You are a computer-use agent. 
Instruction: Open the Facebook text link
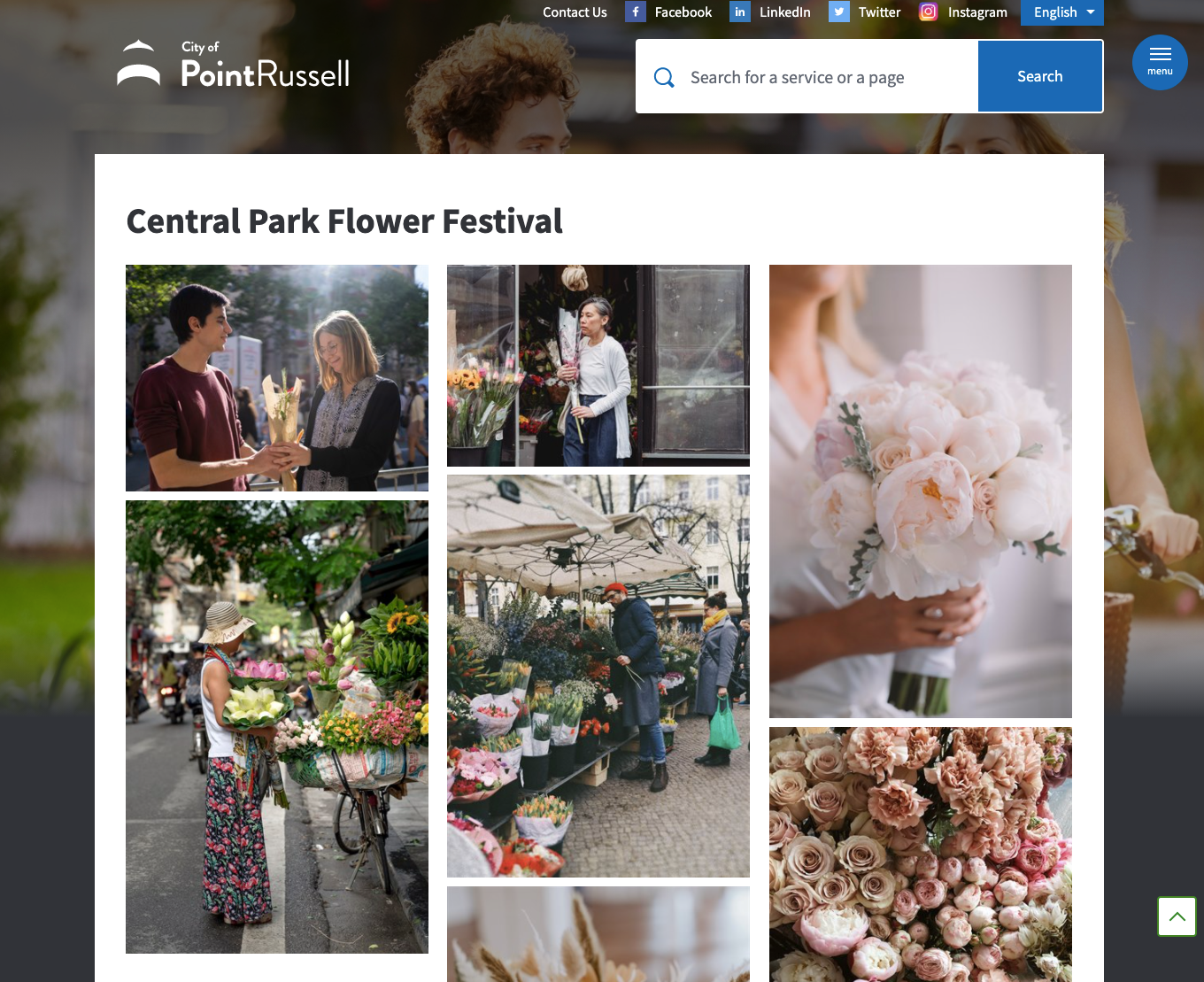pos(683,12)
